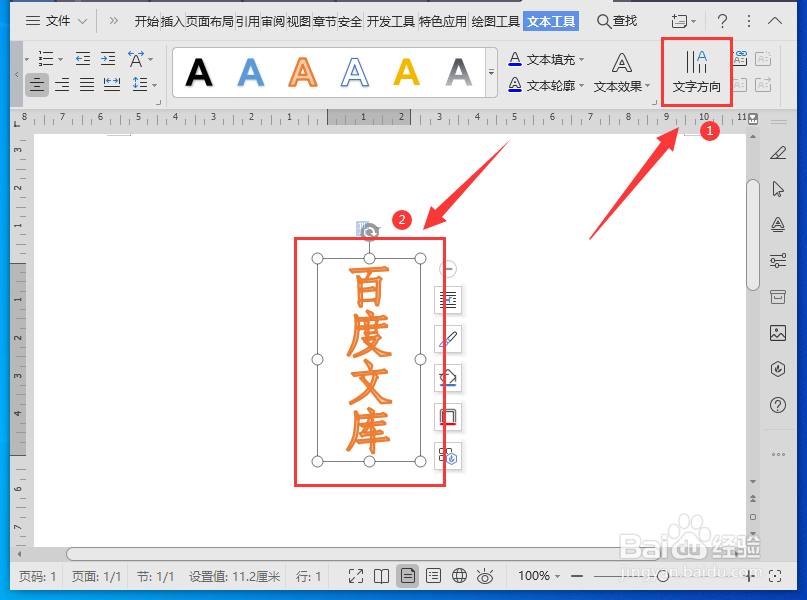Switch to the 绘图工具 tab
Viewport: 807px width, 600px height.
click(x=495, y=21)
